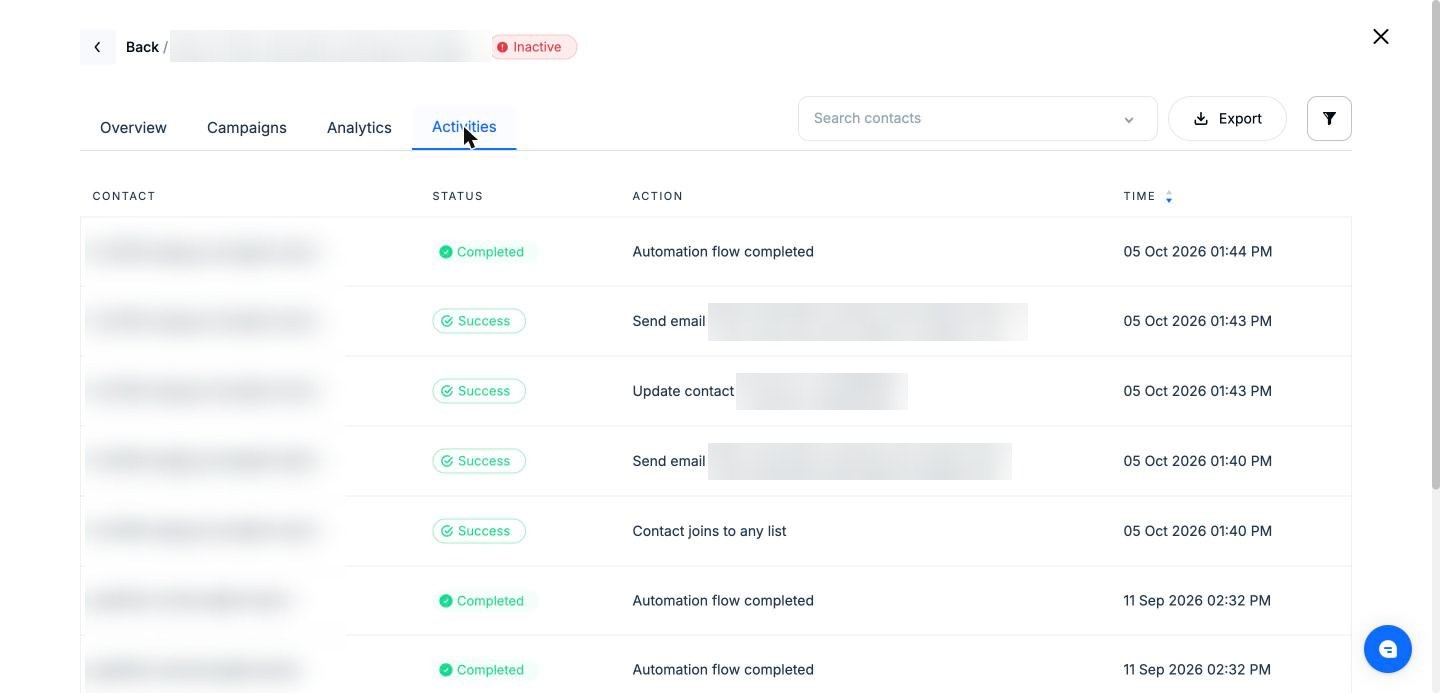Click the back chevron arrow icon
The image size is (1440, 693).
[x=97, y=47]
